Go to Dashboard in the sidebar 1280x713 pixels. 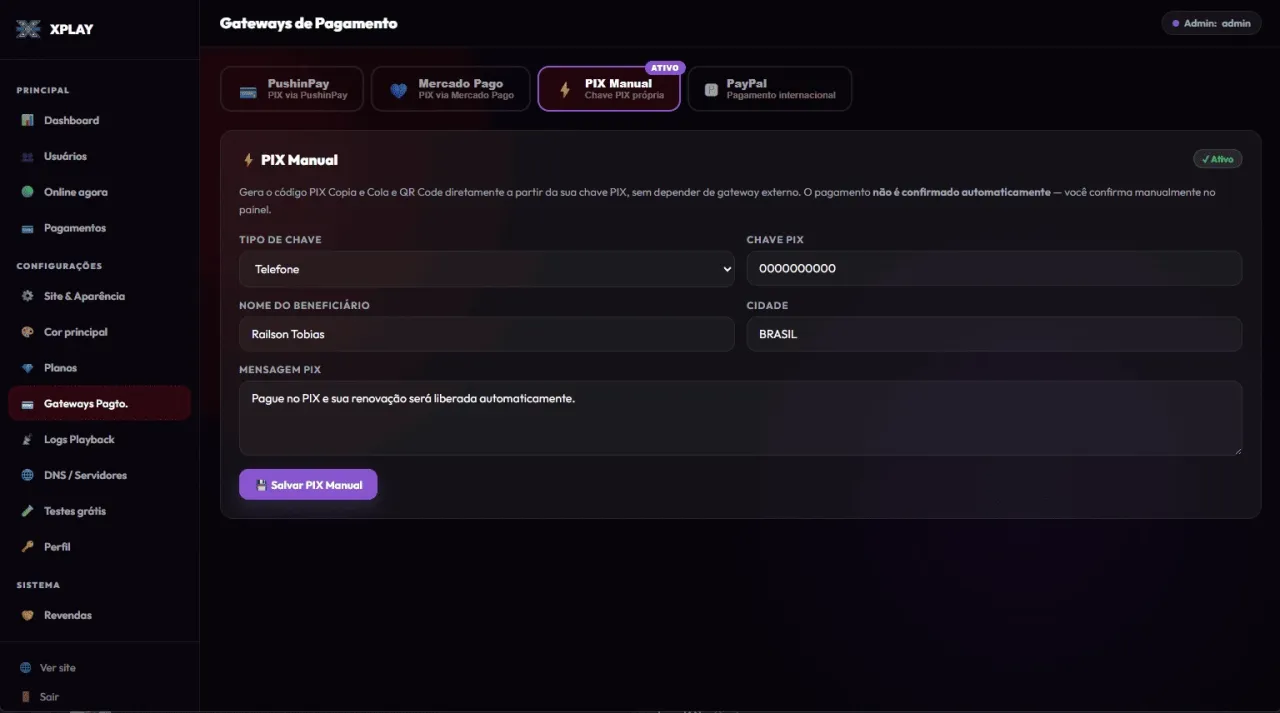pos(99,120)
